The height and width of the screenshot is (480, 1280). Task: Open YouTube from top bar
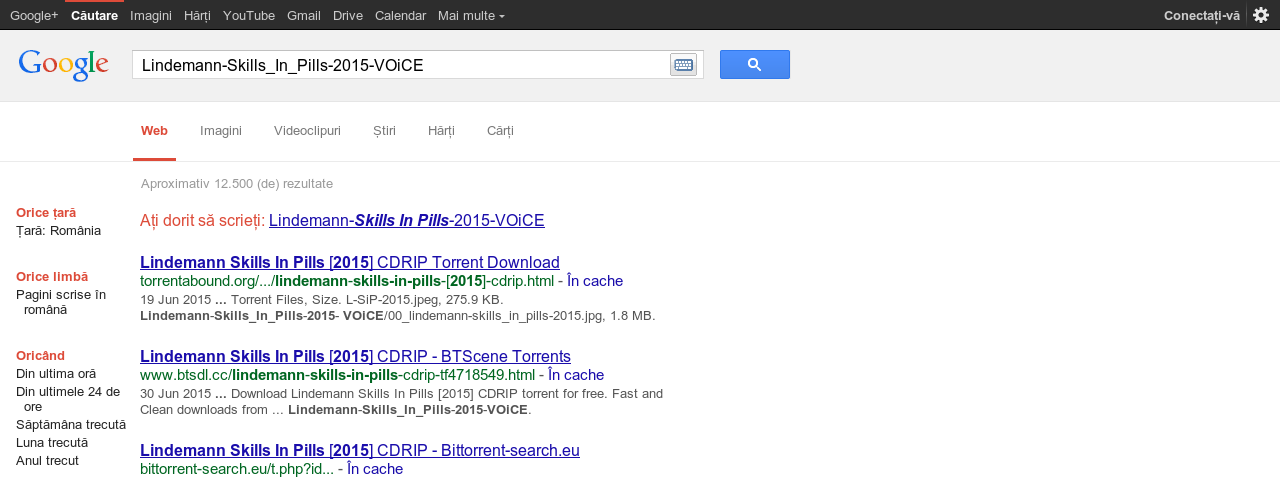pyautogui.click(x=249, y=15)
